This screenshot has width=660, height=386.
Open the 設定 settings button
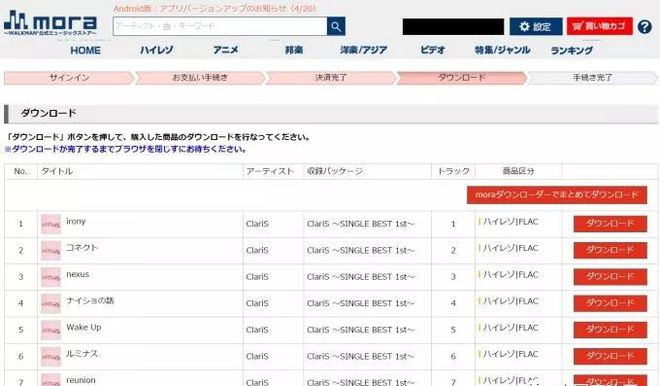pos(536,27)
